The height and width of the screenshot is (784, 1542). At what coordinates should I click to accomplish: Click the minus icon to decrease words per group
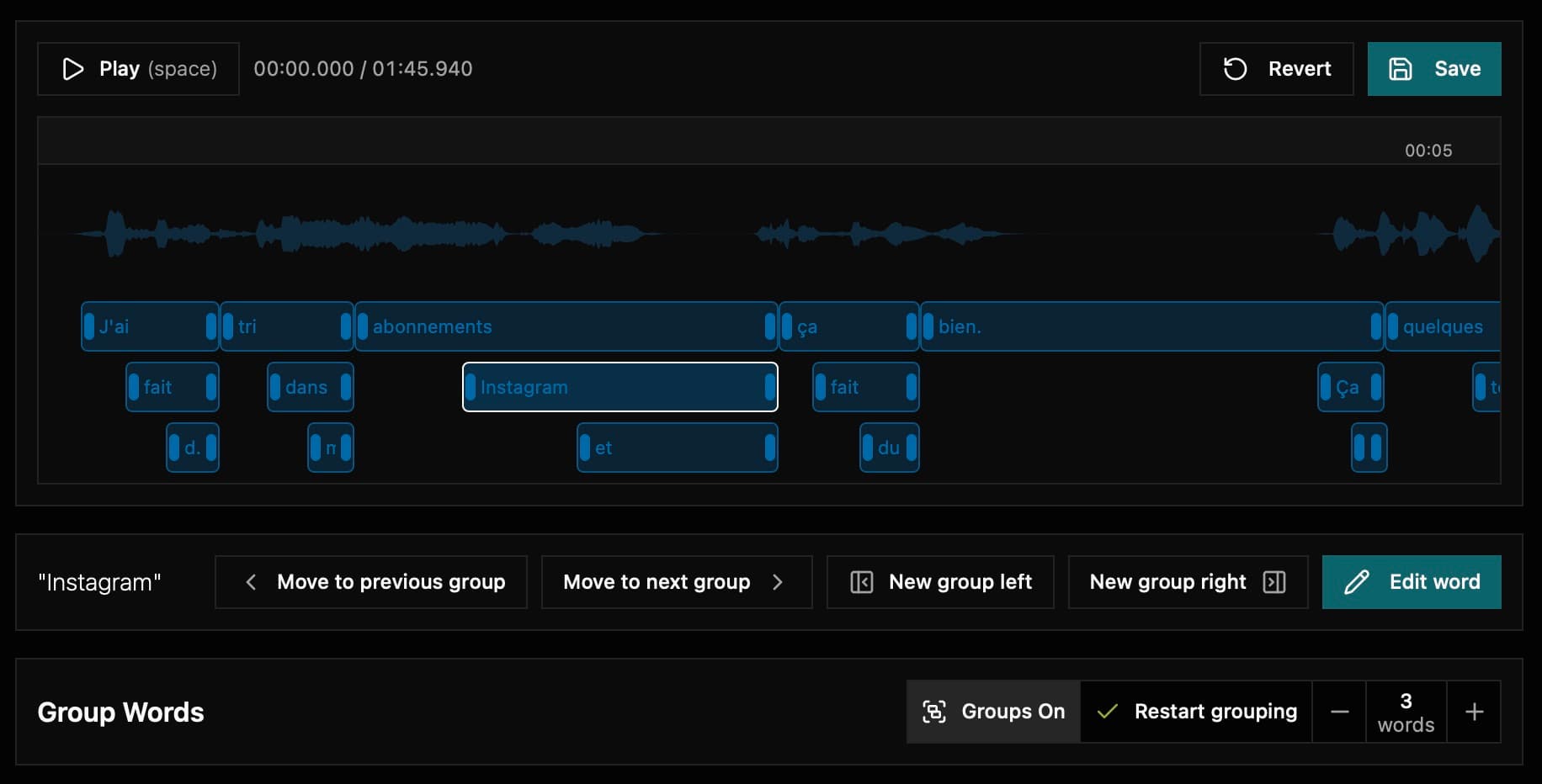pos(1340,711)
